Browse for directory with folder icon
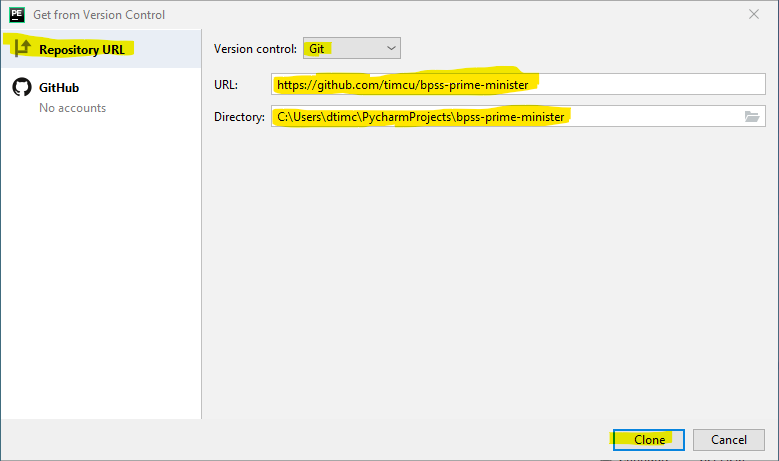This screenshot has height=461, width=779. (752, 117)
